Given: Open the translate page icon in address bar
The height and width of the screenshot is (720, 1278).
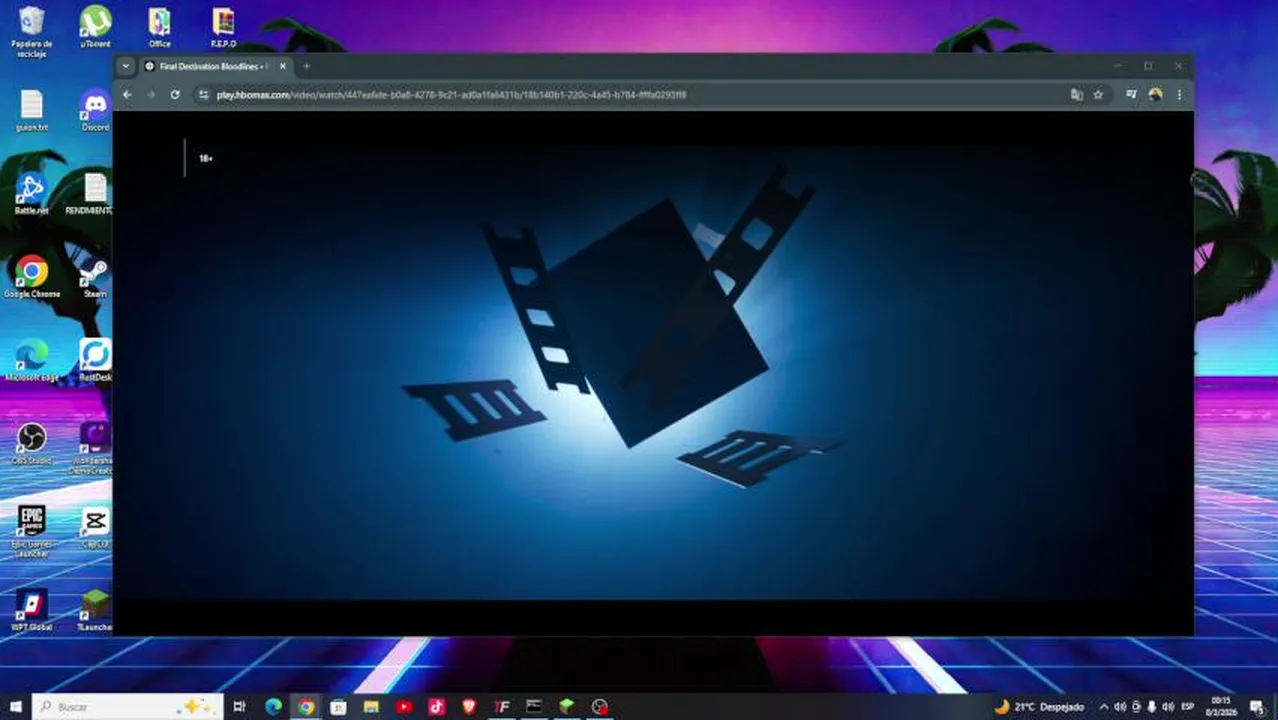Looking at the screenshot, I should [x=1076, y=94].
